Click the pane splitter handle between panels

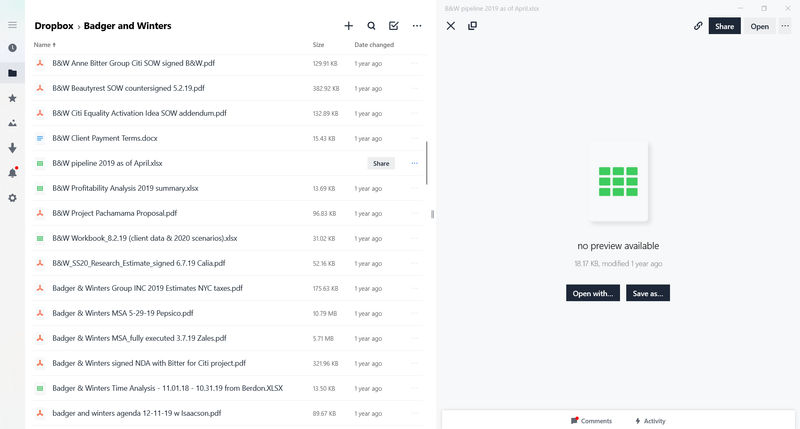coord(433,214)
